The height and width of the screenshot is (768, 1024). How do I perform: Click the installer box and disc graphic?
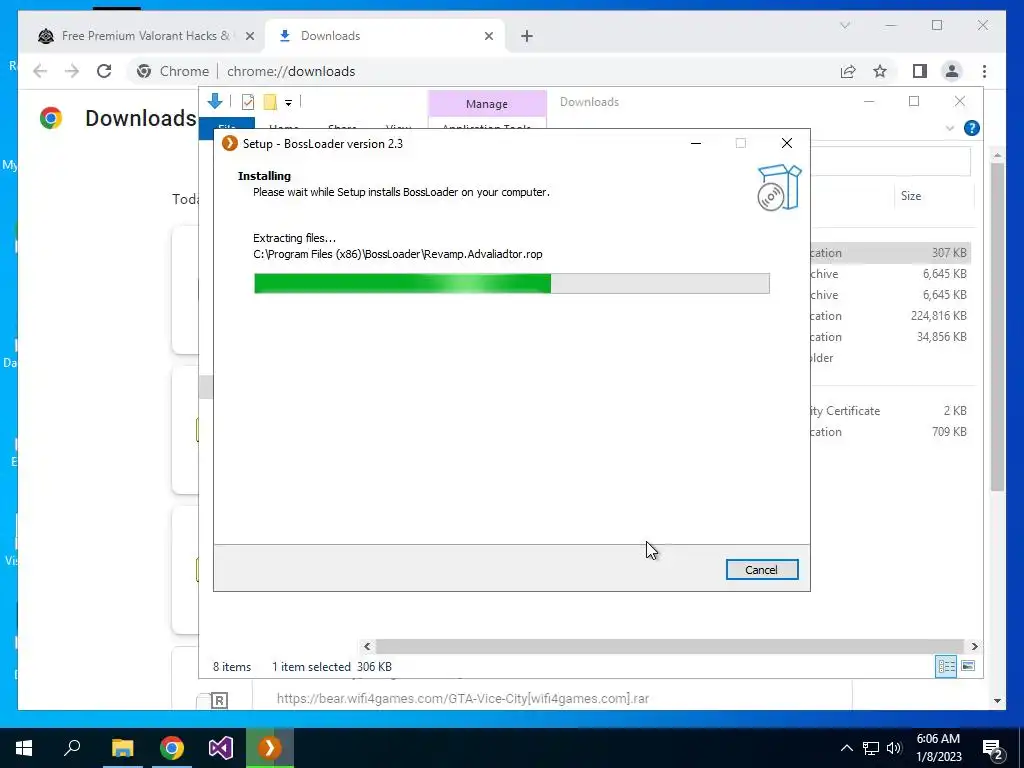[779, 187]
